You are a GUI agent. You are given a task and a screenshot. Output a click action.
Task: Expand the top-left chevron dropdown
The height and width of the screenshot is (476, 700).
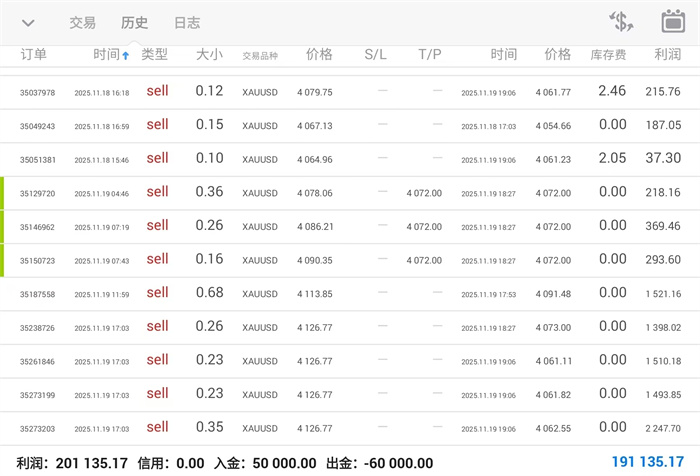[x=28, y=23]
